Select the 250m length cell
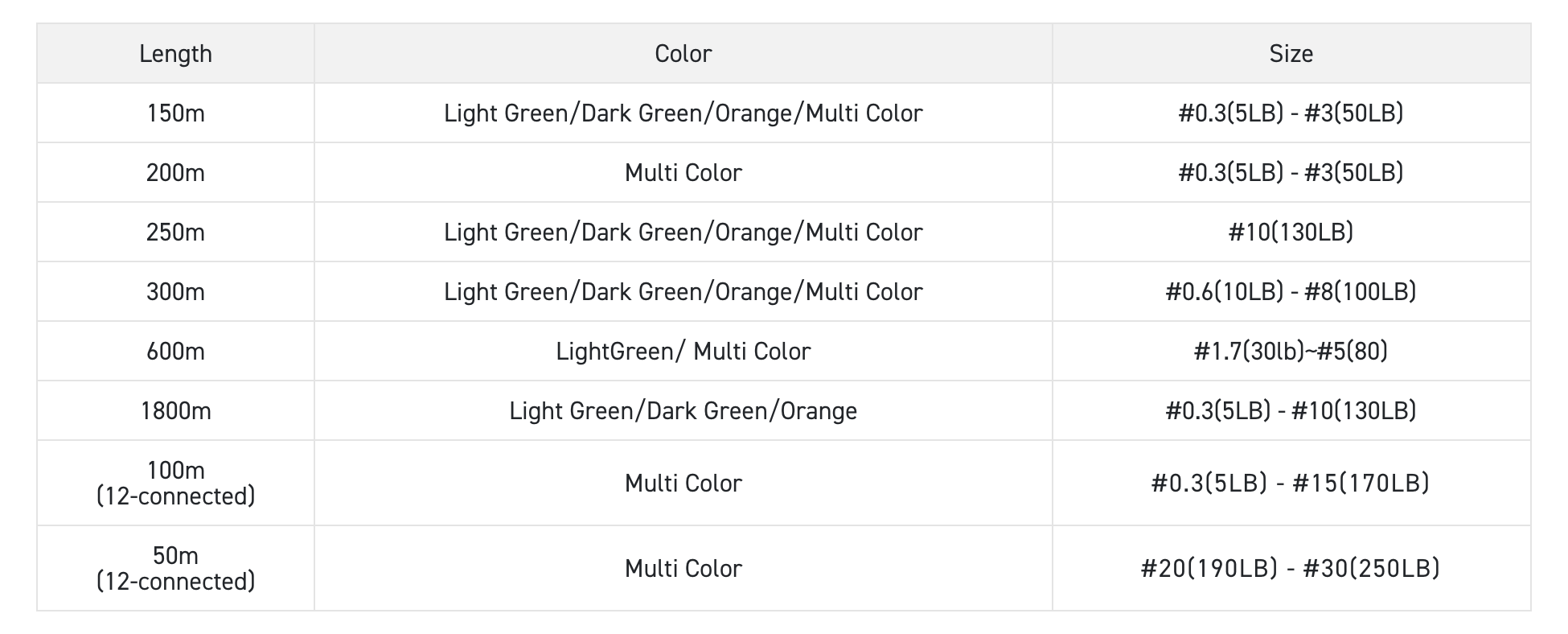 [x=175, y=232]
